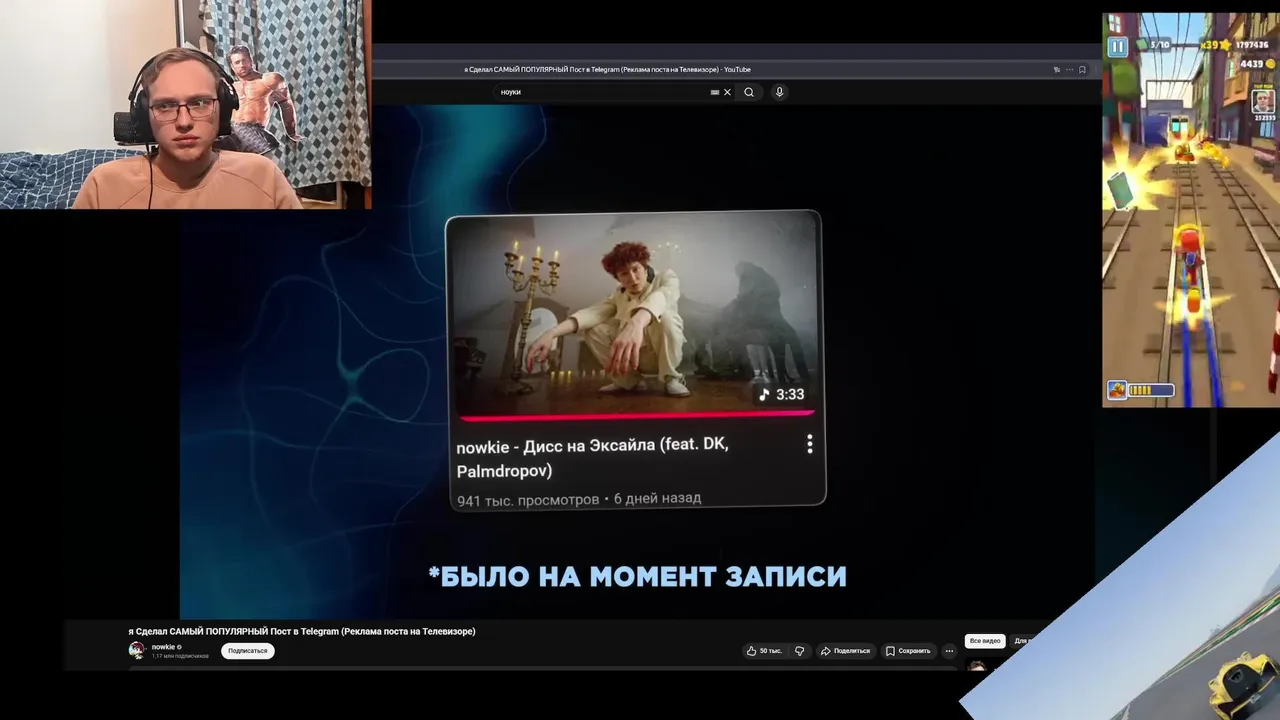
Task: Dislike the video with thumbs down
Action: click(799, 651)
